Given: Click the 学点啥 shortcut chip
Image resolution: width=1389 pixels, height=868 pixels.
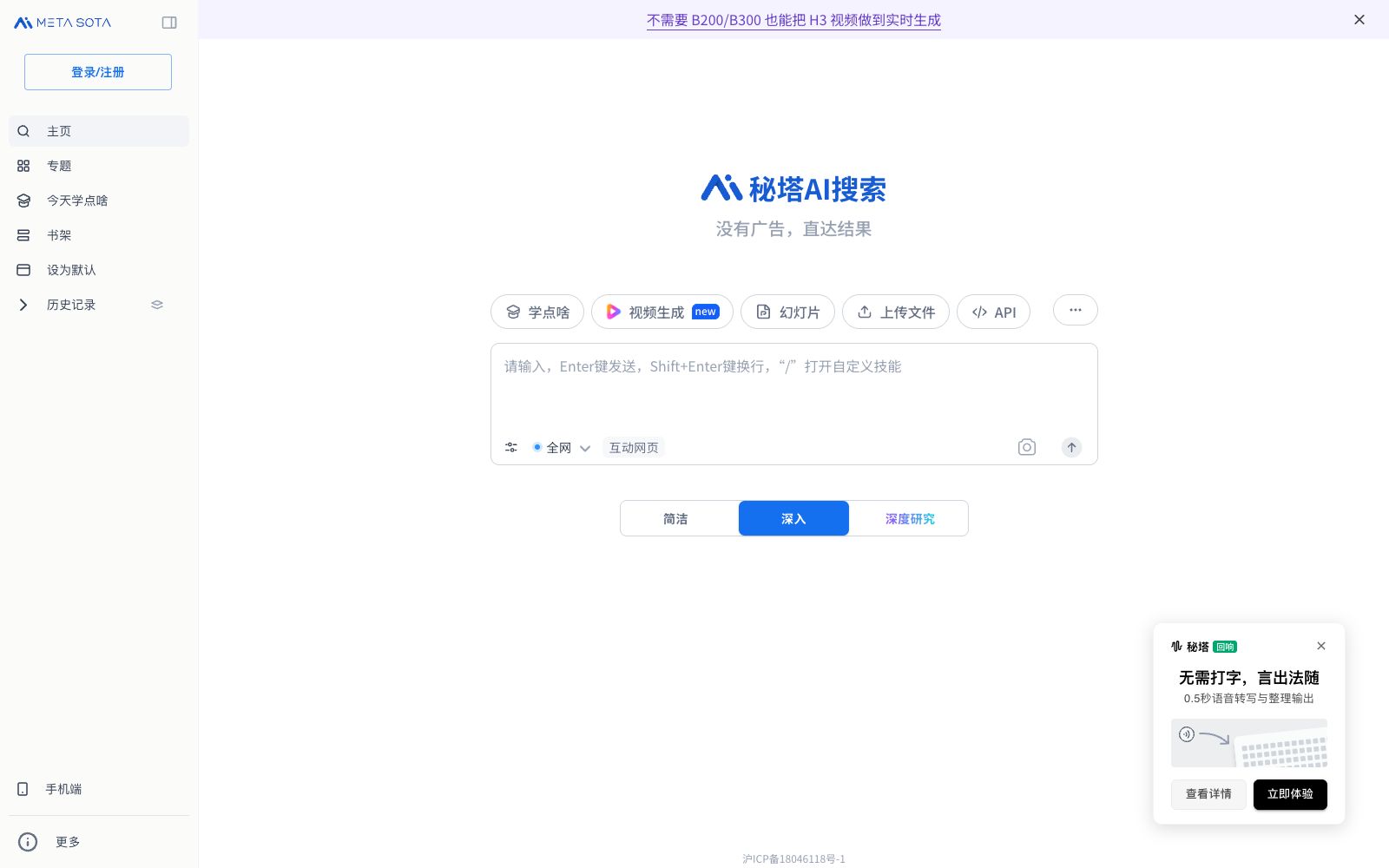Looking at the screenshot, I should point(537,312).
